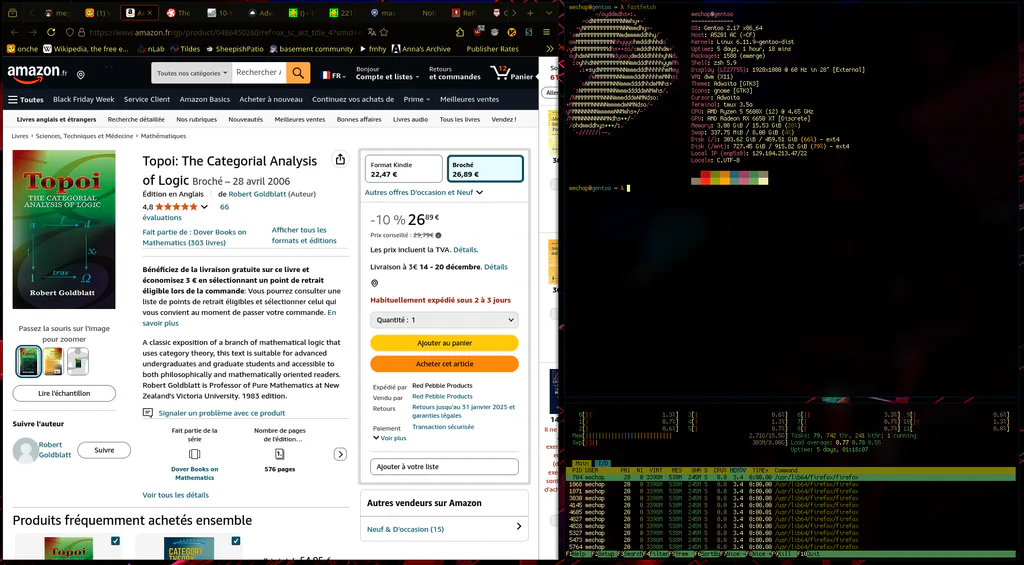
Task: Open the Quantité dropdown
Action: (x=444, y=320)
